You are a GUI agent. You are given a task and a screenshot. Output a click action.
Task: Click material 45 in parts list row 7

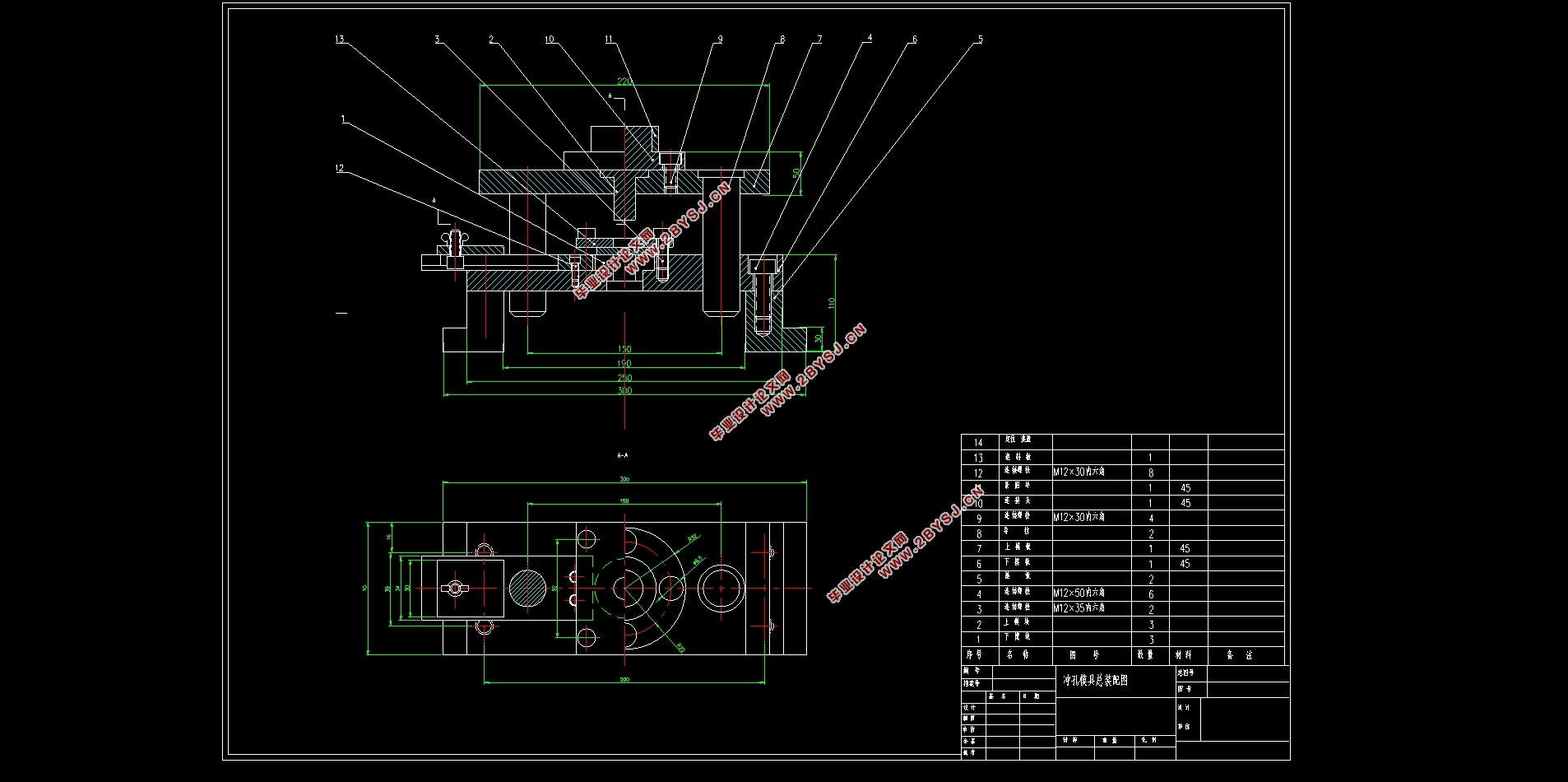[1185, 548]
